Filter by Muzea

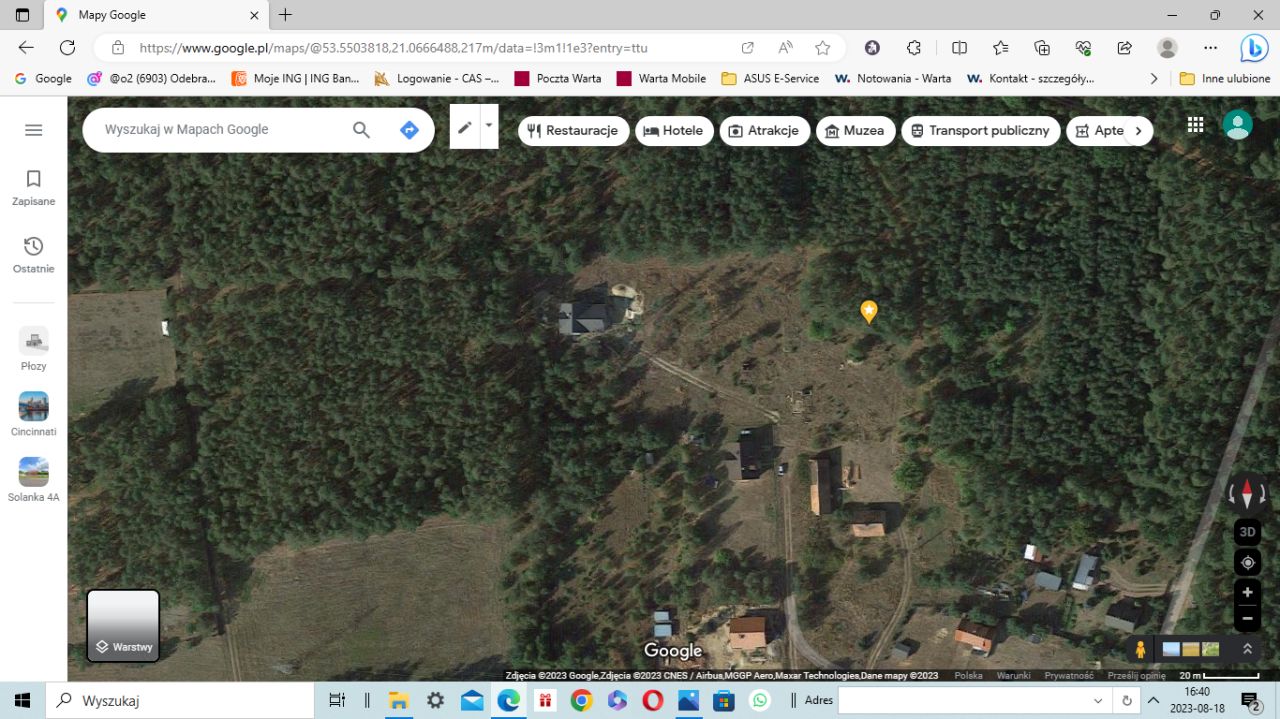[856, 131]
